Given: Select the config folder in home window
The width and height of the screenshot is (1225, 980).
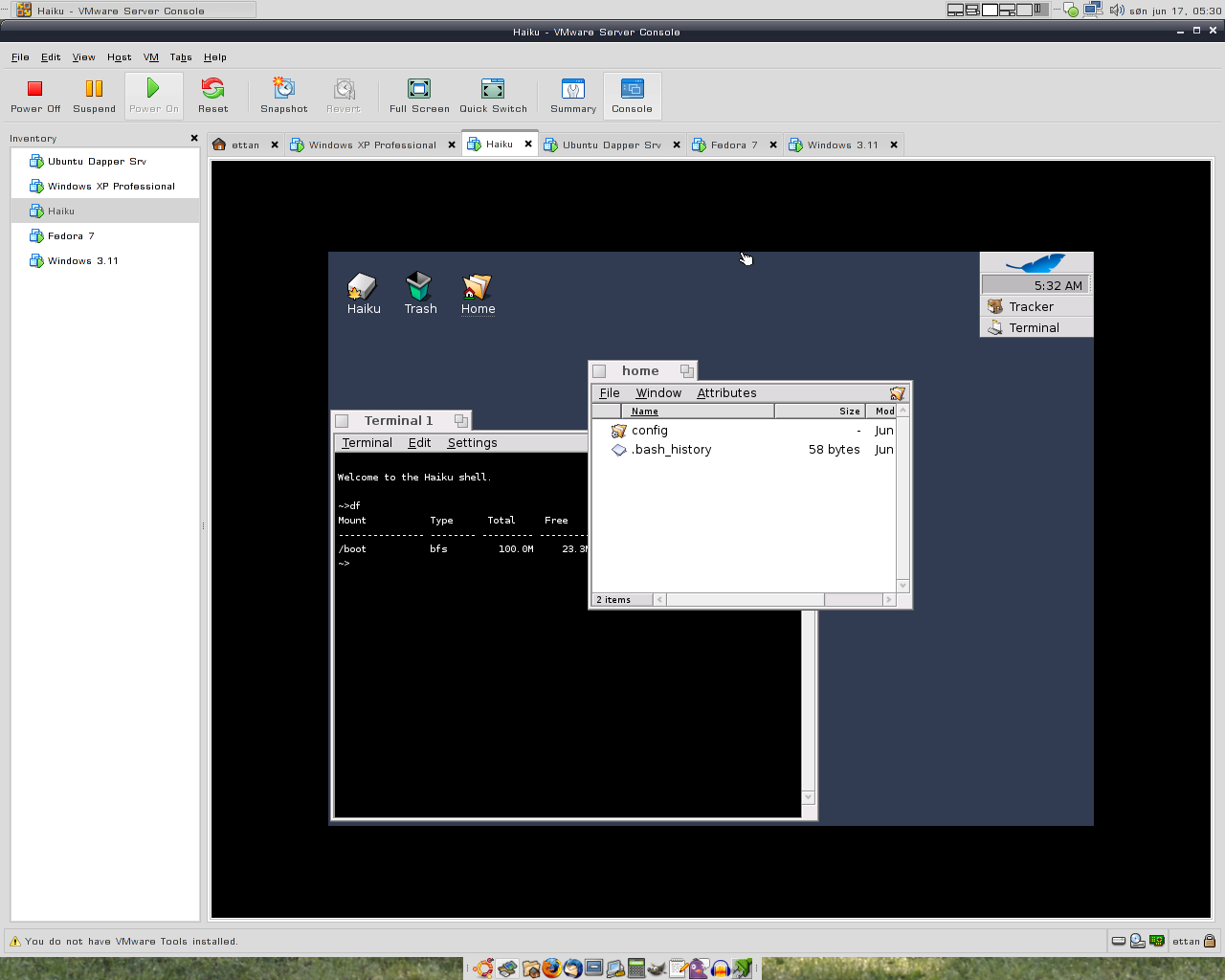Looking at the screenshot, I should (x=640, y=431).
